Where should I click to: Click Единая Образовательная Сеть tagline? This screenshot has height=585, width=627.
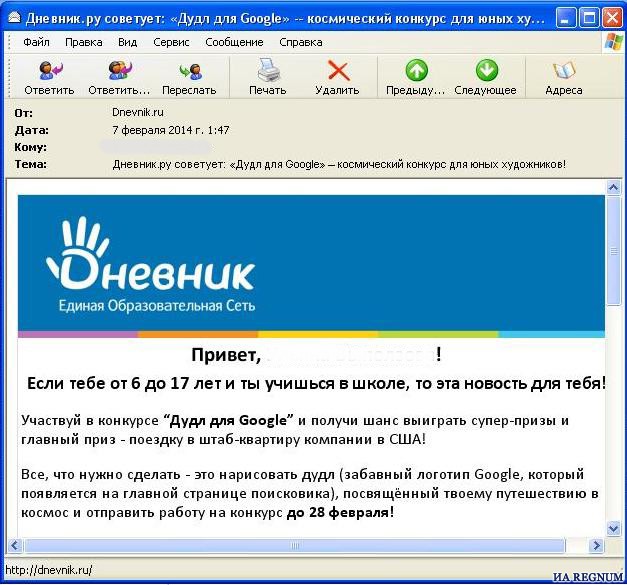[x=157, y=306]
